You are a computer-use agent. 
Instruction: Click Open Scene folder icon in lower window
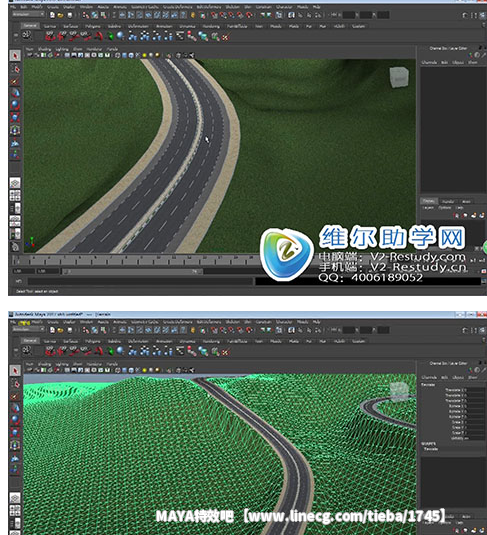click(60, 330)
